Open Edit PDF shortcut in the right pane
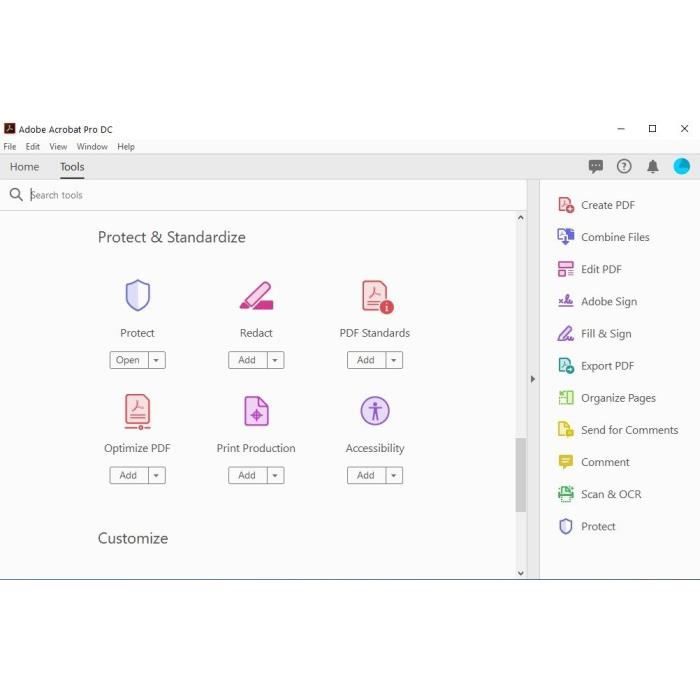This screenshot has width=700, height=700. tap(590, 269)
